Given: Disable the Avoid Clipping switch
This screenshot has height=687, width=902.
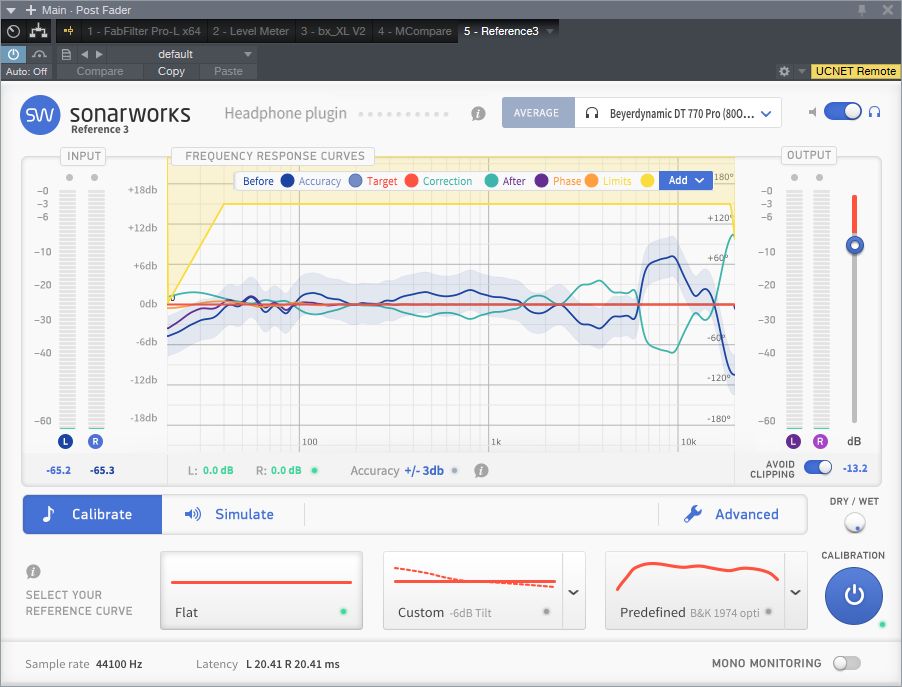Looking at the screenshot, I should point(818,467).
